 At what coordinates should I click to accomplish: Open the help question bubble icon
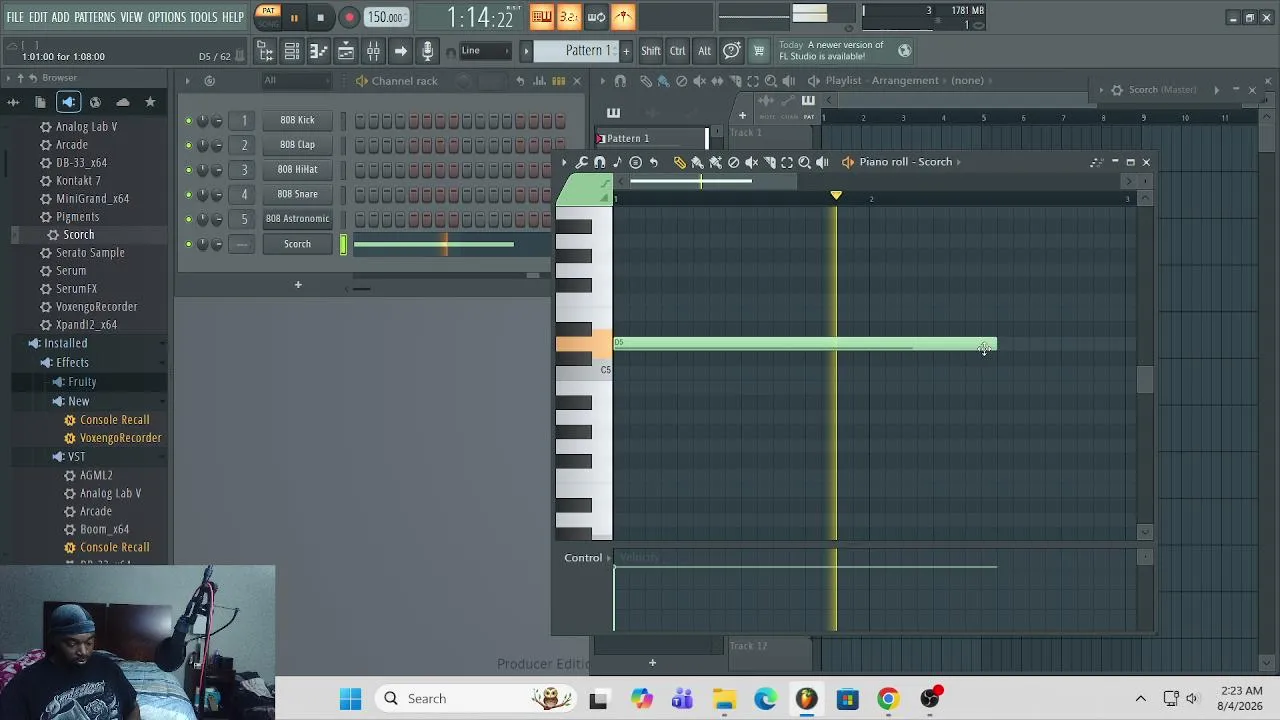tap(732, 51)
